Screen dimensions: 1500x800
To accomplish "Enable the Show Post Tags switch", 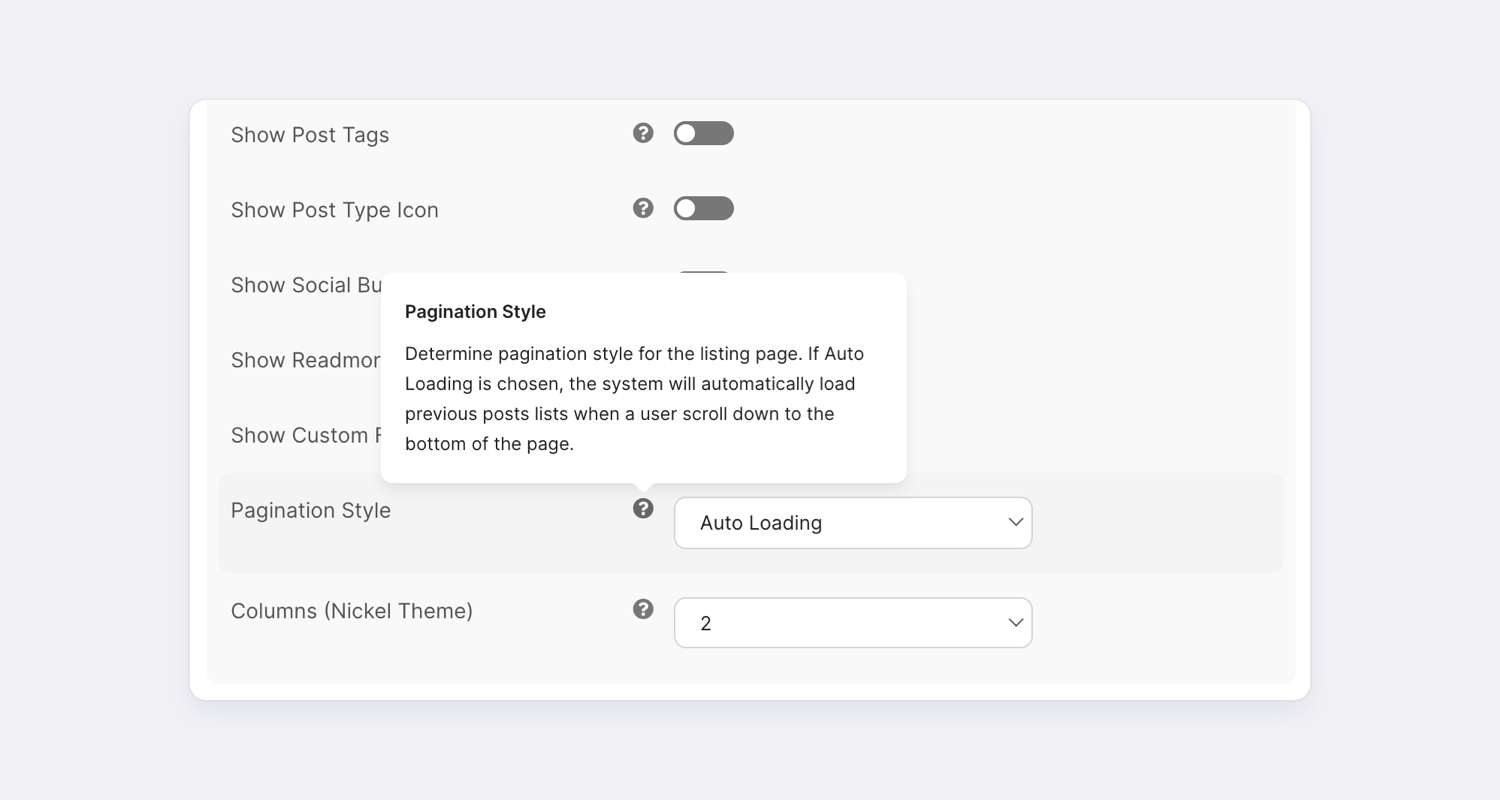I will pyautogui.click(x=703, y=132).
